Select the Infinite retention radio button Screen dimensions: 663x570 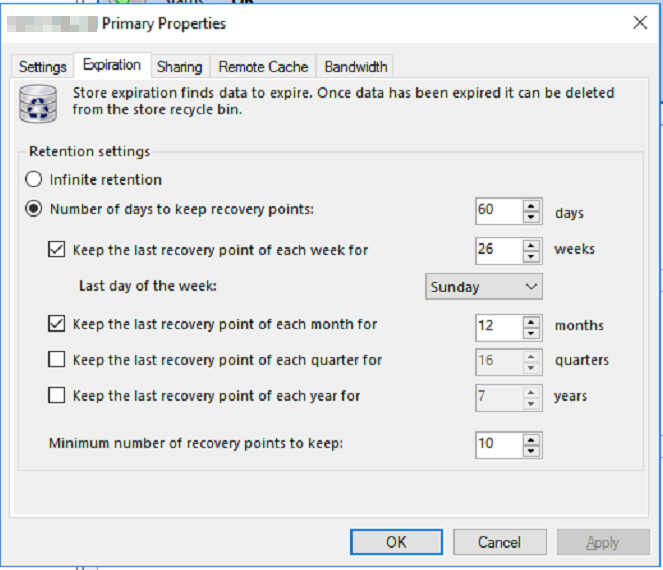[x=33, y=179]
